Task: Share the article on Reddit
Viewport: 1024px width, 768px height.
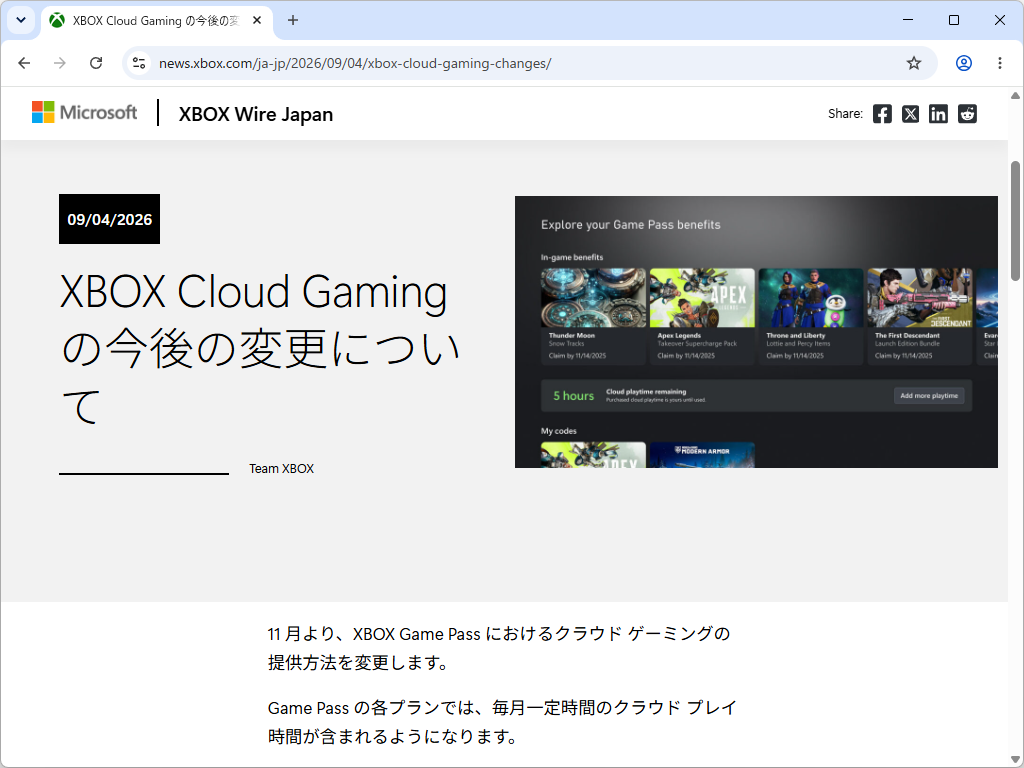Action: point(967,114)
